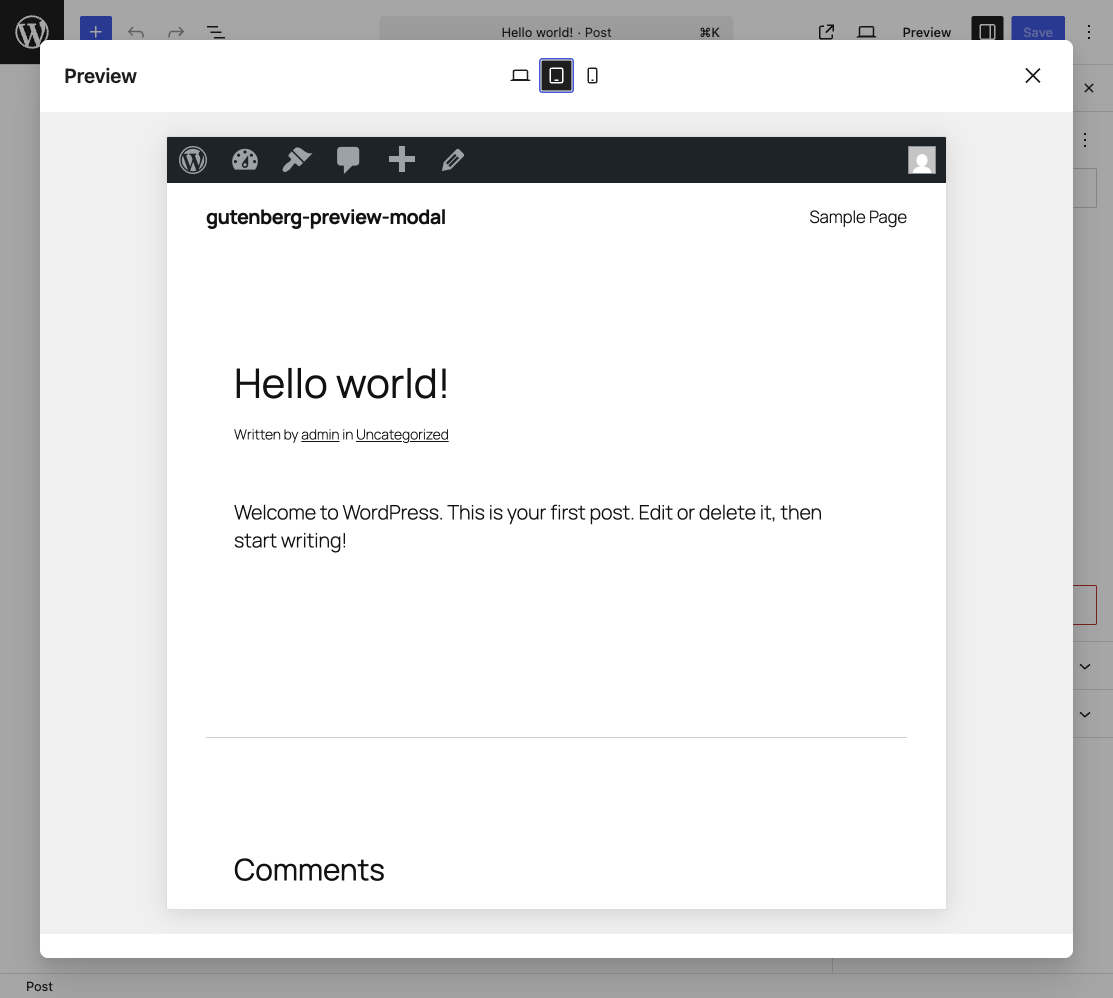Open the Document Overview list icon
The width and height of the screenshot is (1113, 998).
[x=215, y=32]
